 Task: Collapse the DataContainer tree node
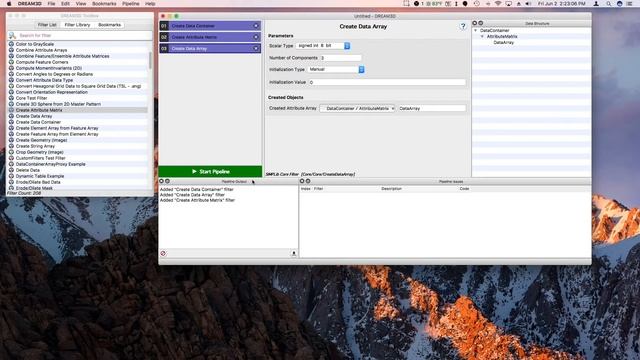pos(476,31)
